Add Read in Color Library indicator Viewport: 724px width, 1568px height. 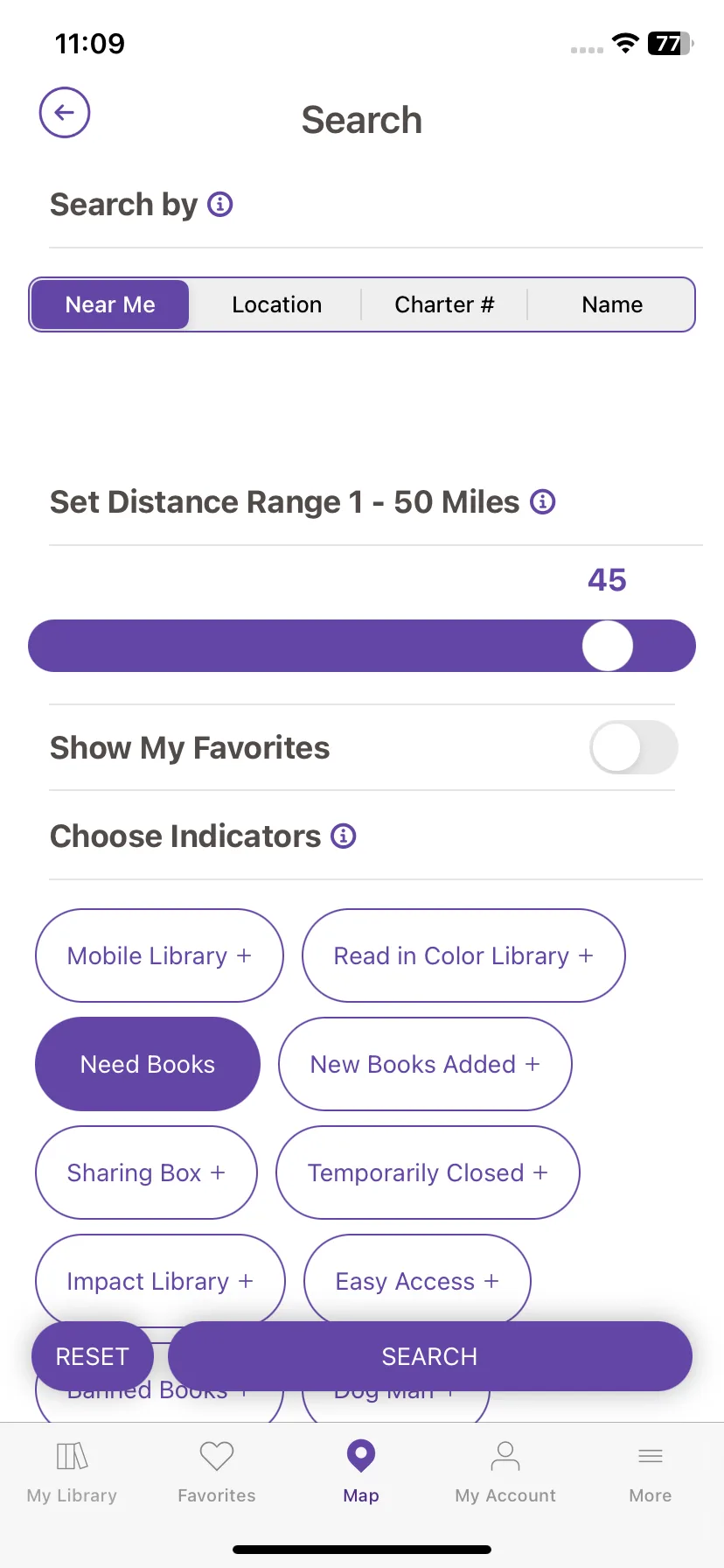(463, 955)
